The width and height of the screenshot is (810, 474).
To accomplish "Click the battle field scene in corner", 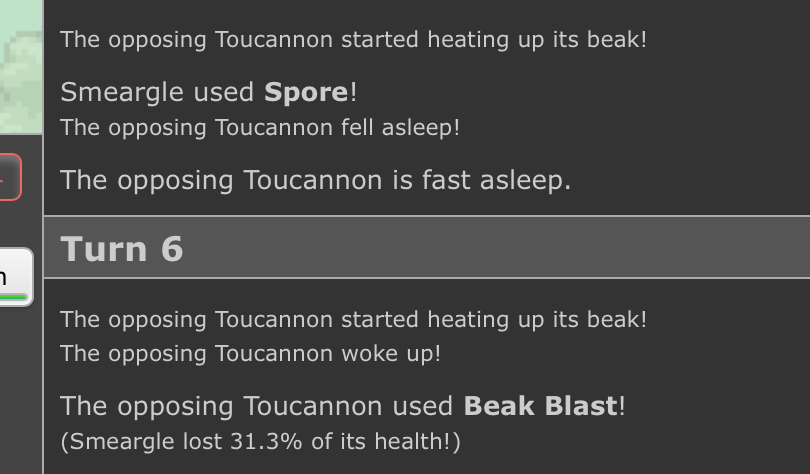I will (21, 66).
